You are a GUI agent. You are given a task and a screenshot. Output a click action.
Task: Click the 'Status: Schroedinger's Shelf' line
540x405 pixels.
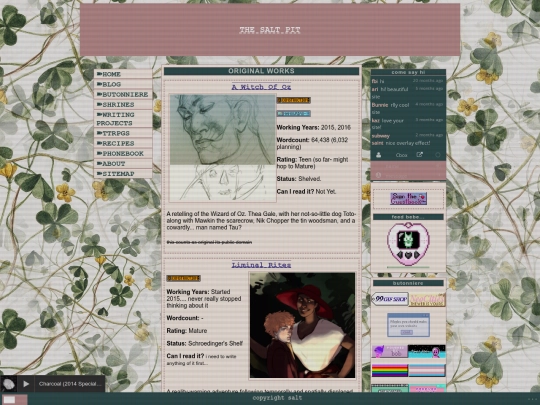point(205,343)
